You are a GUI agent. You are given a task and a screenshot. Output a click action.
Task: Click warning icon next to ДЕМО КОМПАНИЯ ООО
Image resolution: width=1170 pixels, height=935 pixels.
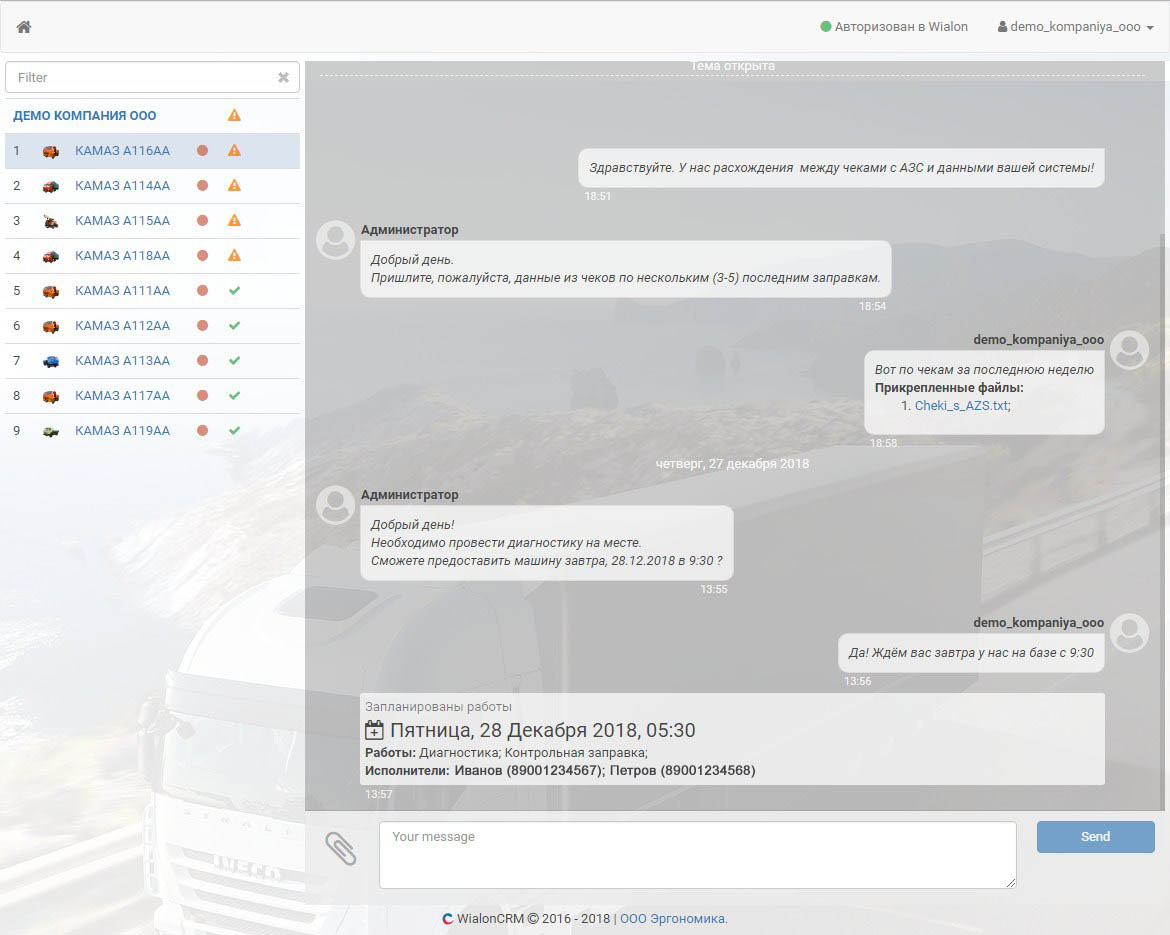tap(234, 116)
